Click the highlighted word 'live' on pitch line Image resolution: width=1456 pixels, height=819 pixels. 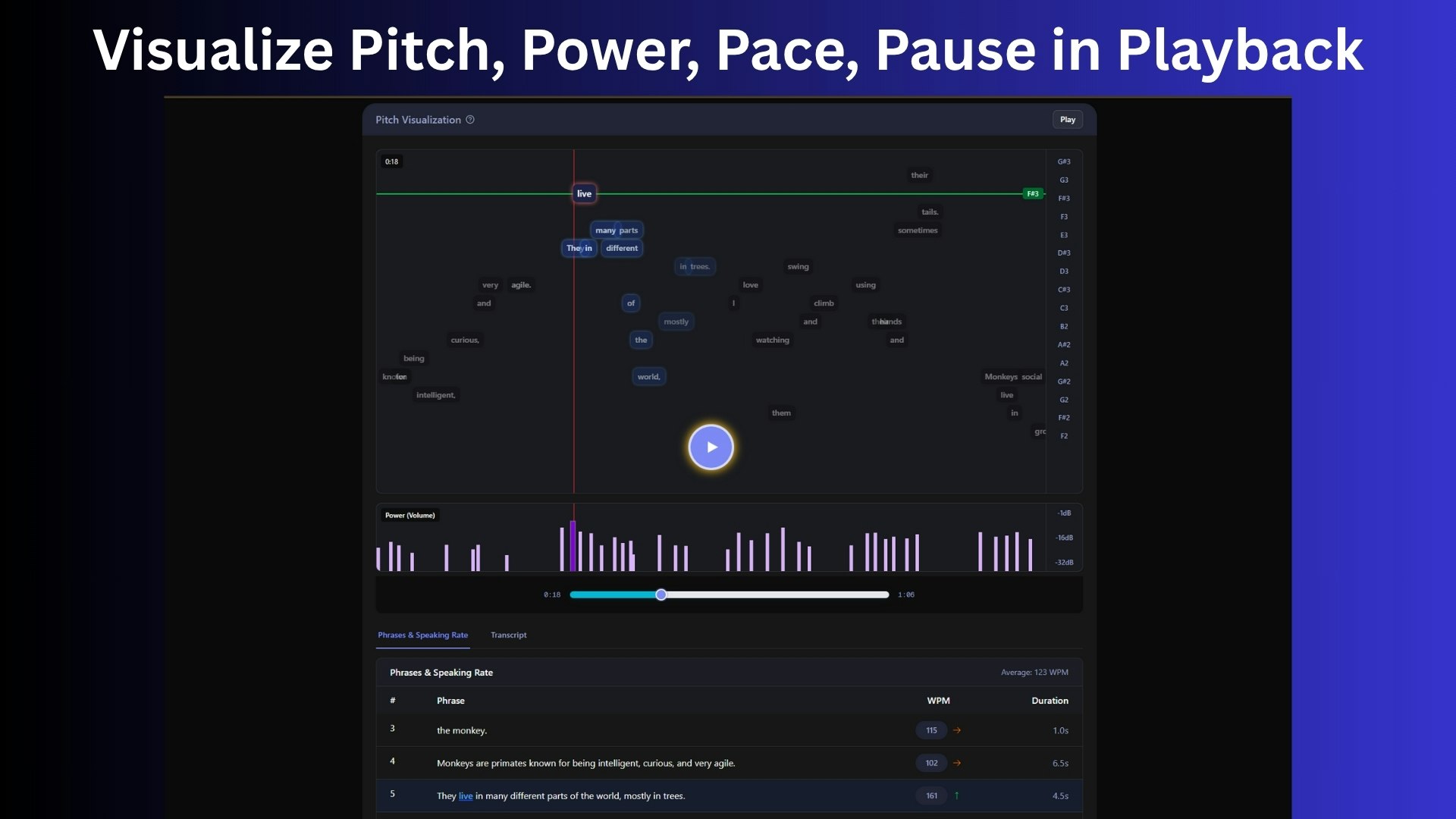tap(584, 194)
